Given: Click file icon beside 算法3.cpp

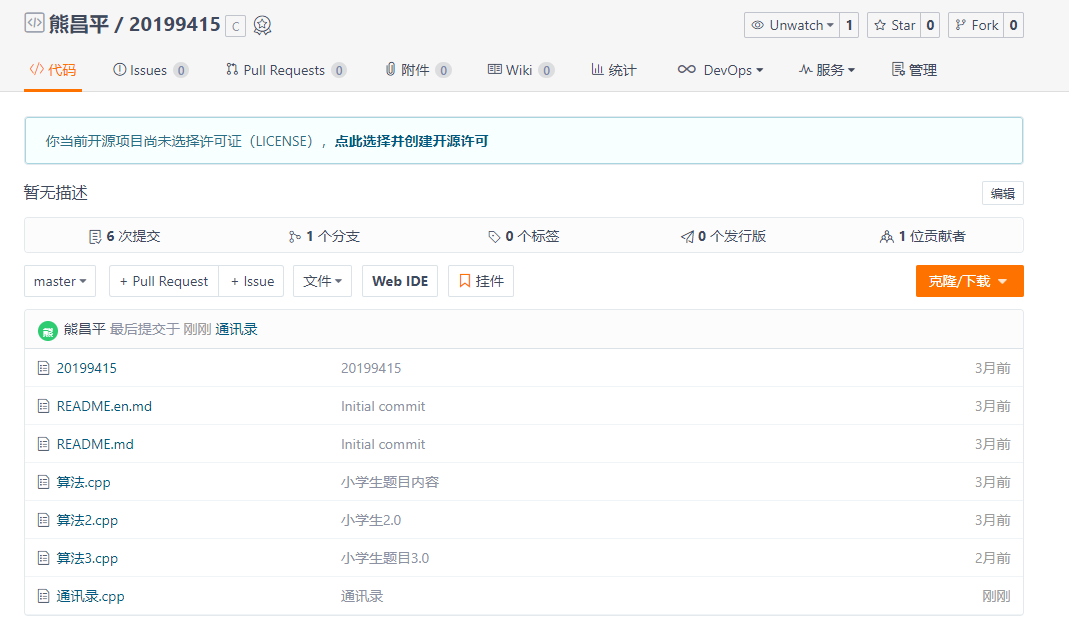Looking at the screenshot, I should (44, 558).
